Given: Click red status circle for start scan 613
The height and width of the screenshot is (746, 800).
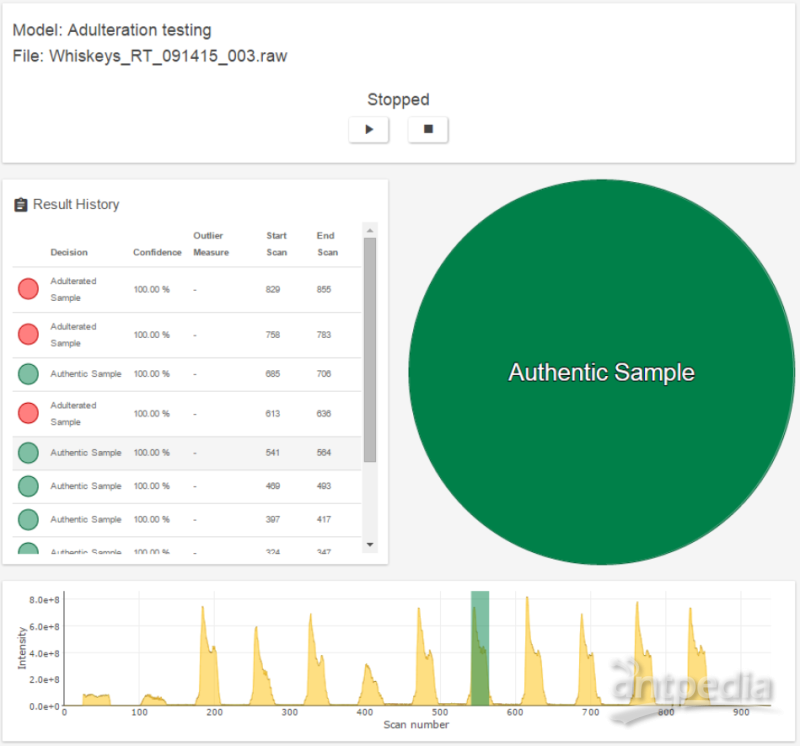Looking at the screenshot, I should point(28,414).
